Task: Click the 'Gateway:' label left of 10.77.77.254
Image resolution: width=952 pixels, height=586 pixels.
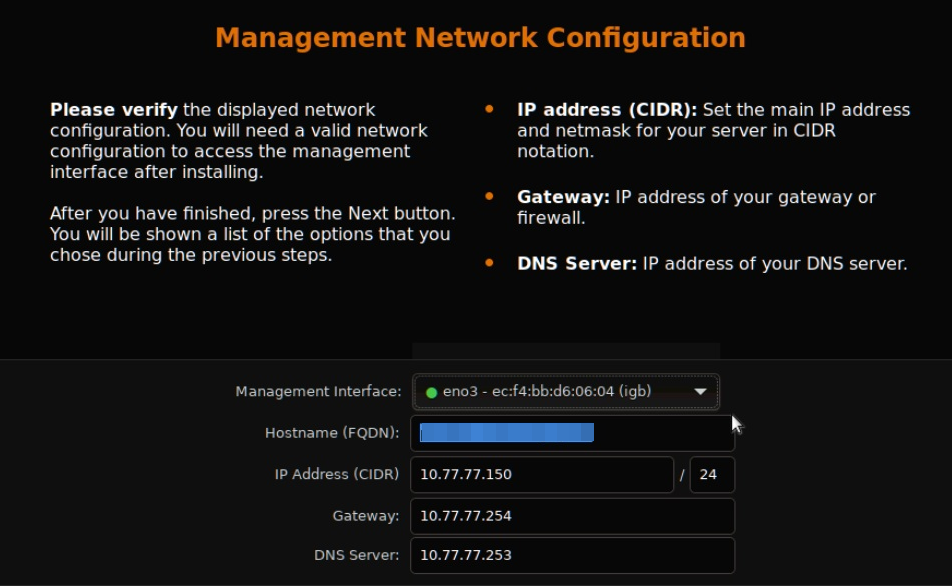Action: 366,516
